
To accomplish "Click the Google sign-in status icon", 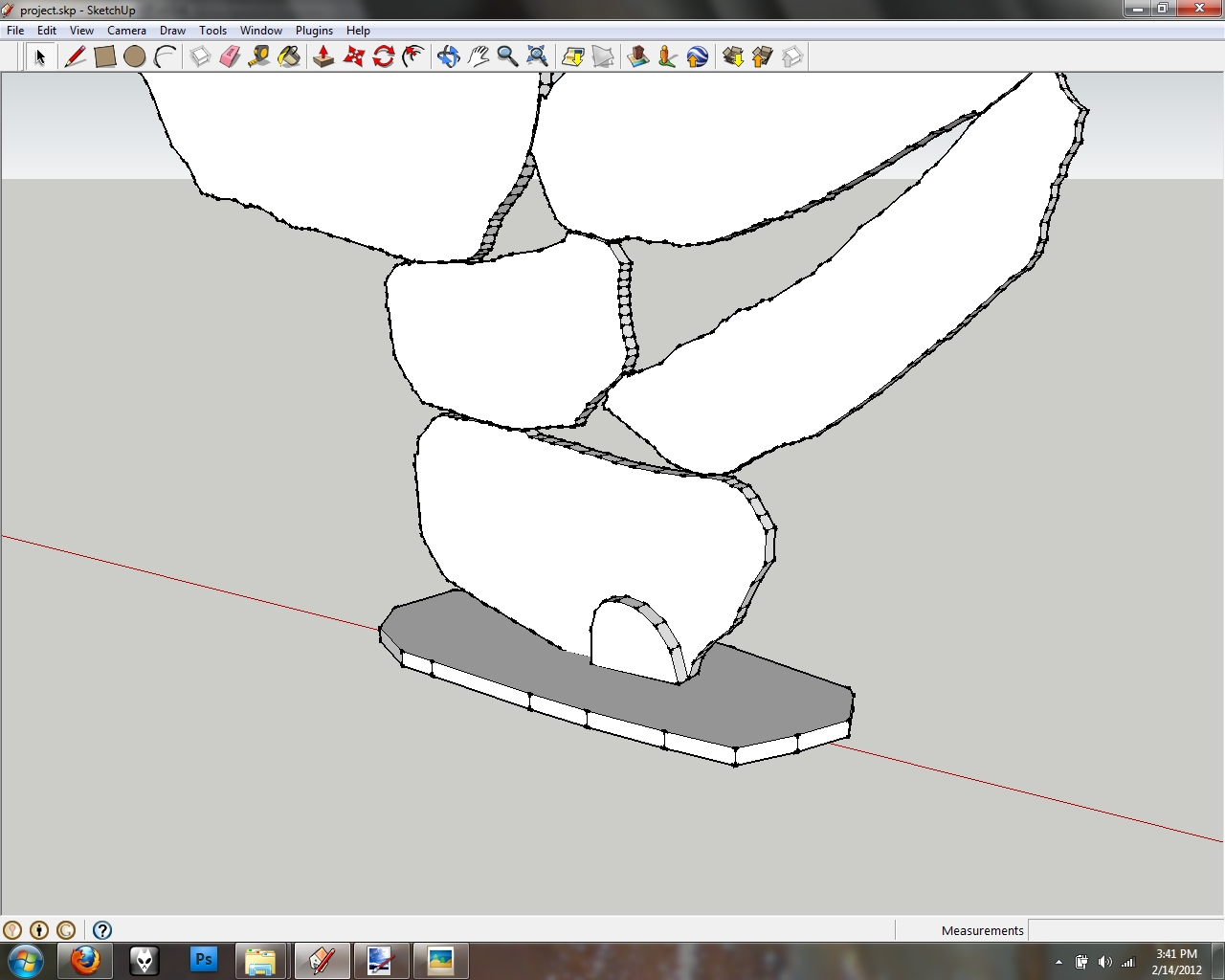I will point(66,930).
